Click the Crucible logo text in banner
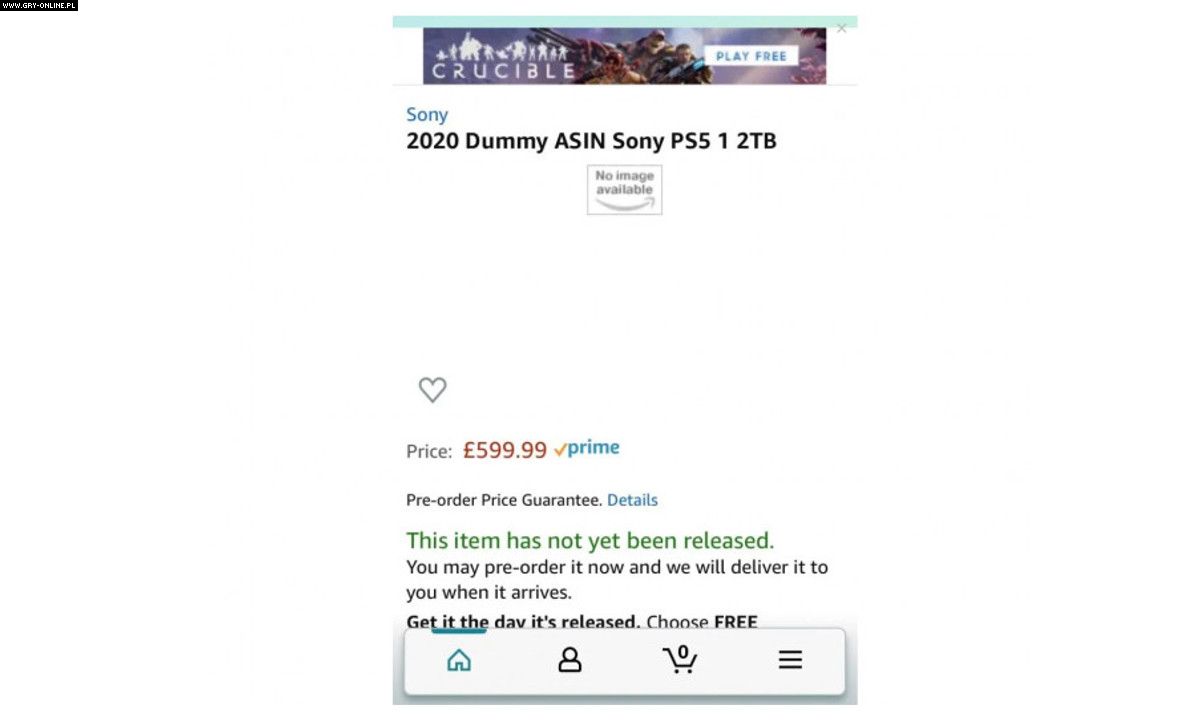The image size is (1200, 720). pos(504,71)
